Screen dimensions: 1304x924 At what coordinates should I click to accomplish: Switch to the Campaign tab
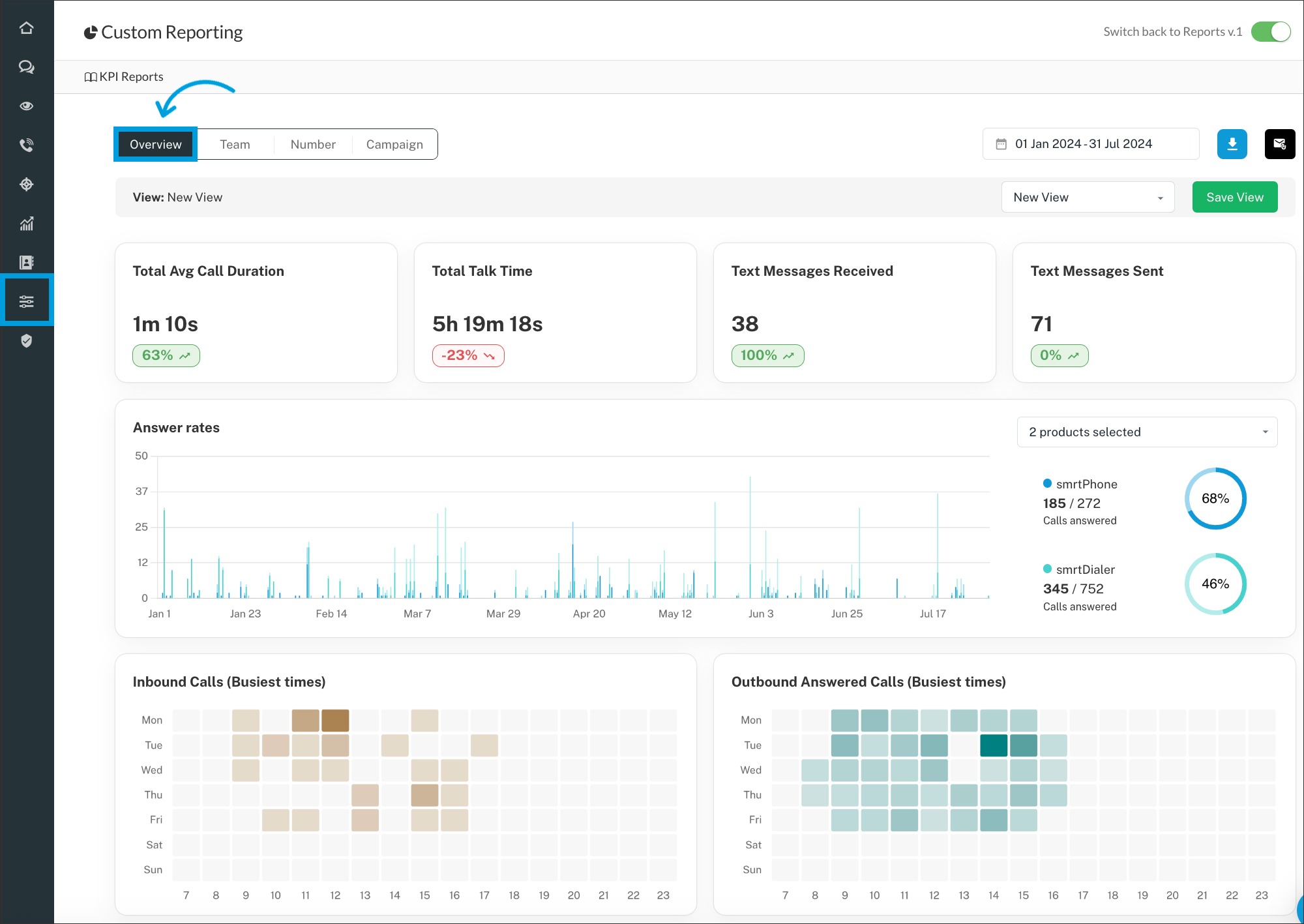click(x=394, y=145)
